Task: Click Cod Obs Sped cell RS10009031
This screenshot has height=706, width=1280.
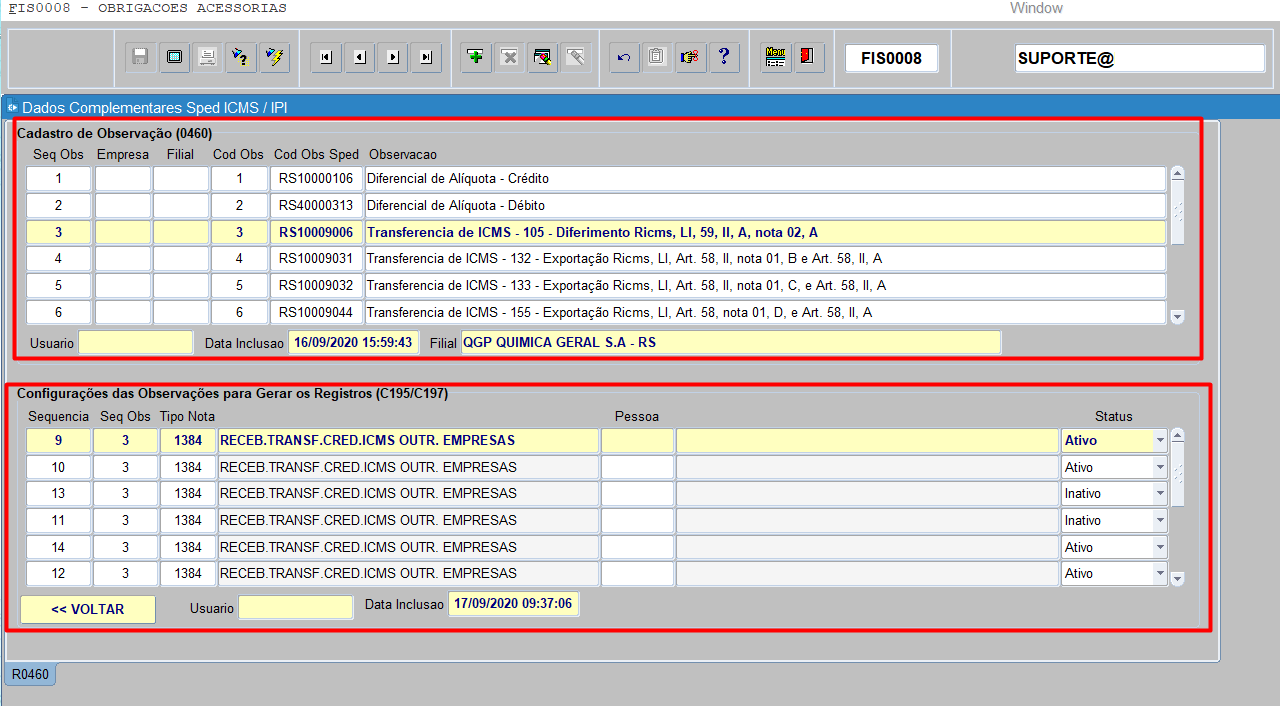Action: pos(316,259)
